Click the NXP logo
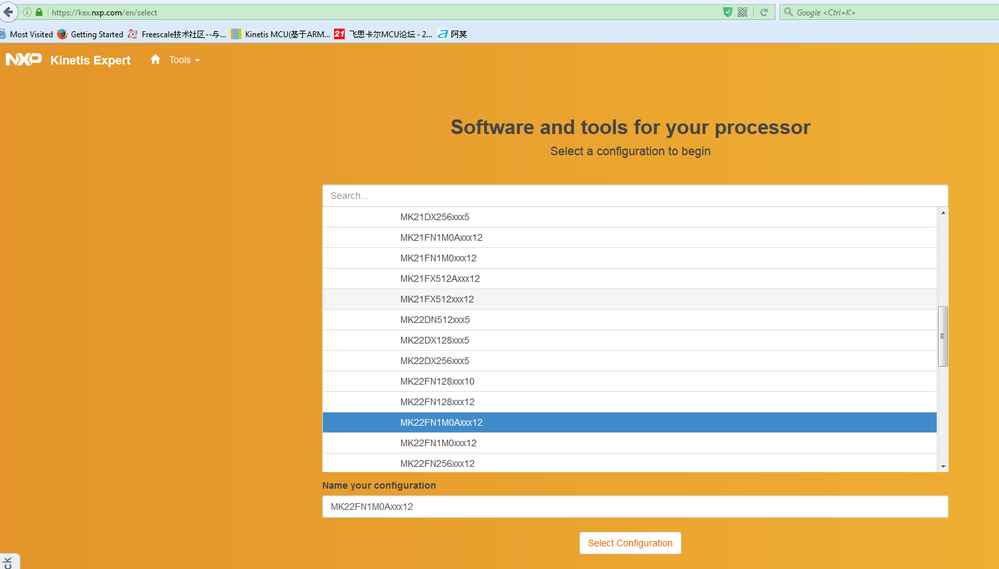The width and height of the screenshot is (999, 569). pyautogui.click(x=24, y=59)
